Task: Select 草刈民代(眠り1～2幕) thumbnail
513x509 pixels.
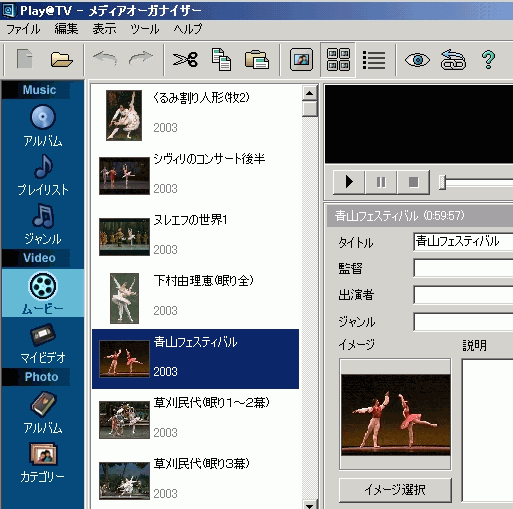Action: point(124,420)
